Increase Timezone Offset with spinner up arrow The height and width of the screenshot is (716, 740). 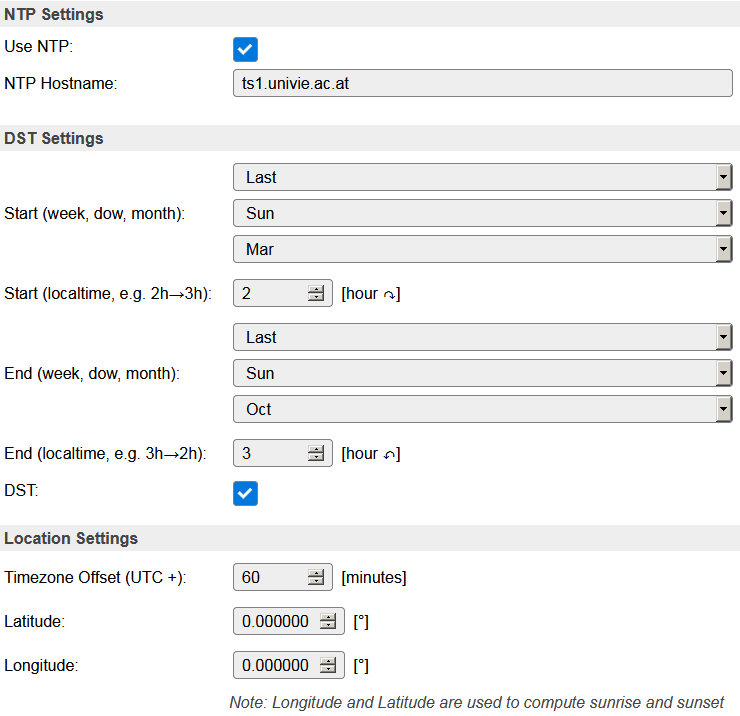pyautogui.click(x=316, y=573)
